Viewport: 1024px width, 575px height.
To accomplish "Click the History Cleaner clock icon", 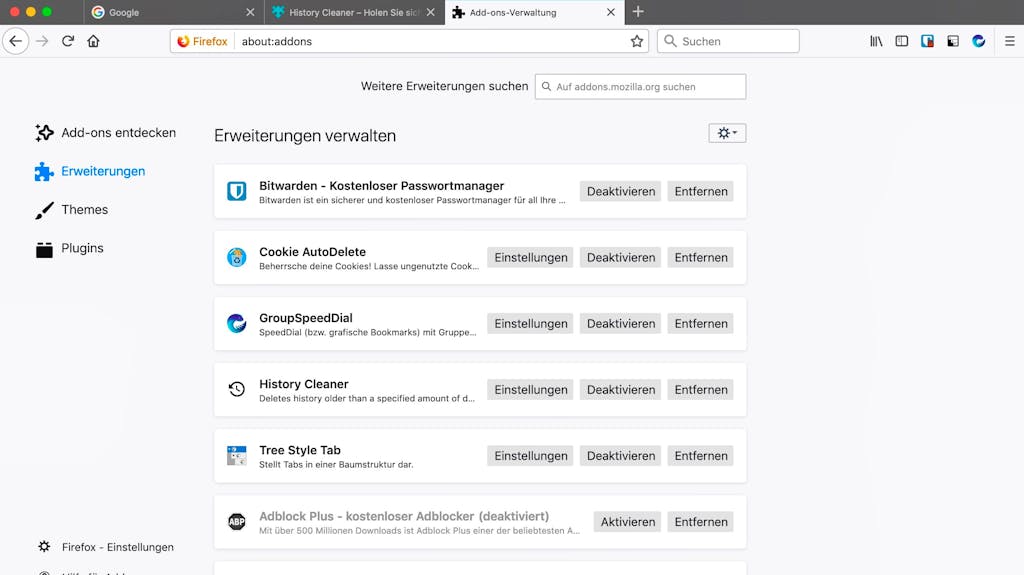I will pos(236,389).
